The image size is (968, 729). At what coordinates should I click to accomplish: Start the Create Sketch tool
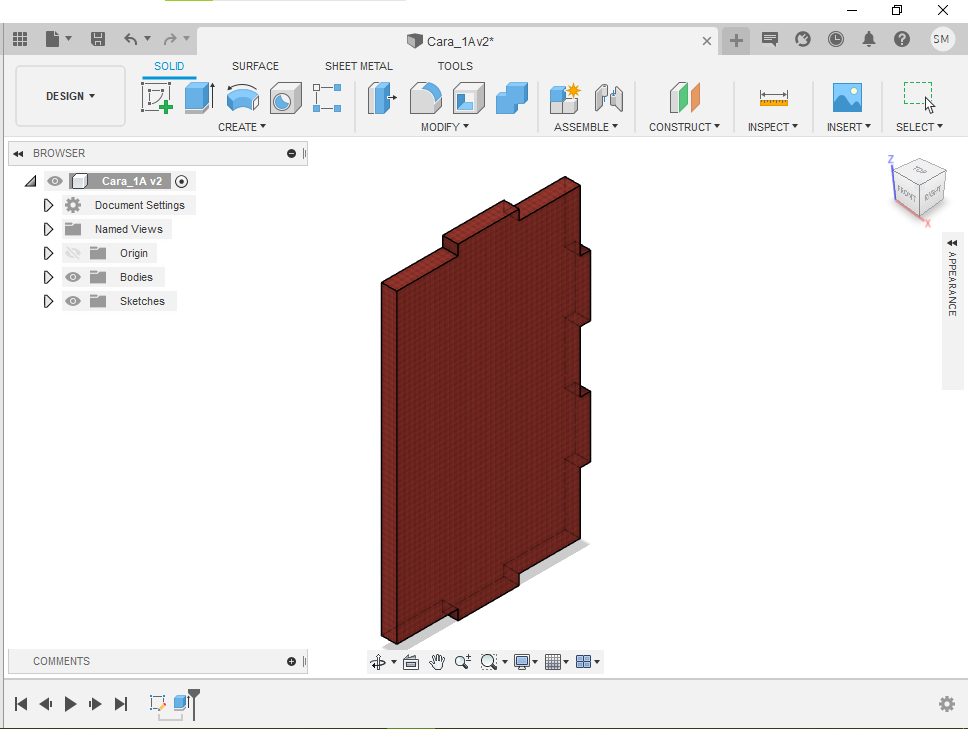pos(157,98)
